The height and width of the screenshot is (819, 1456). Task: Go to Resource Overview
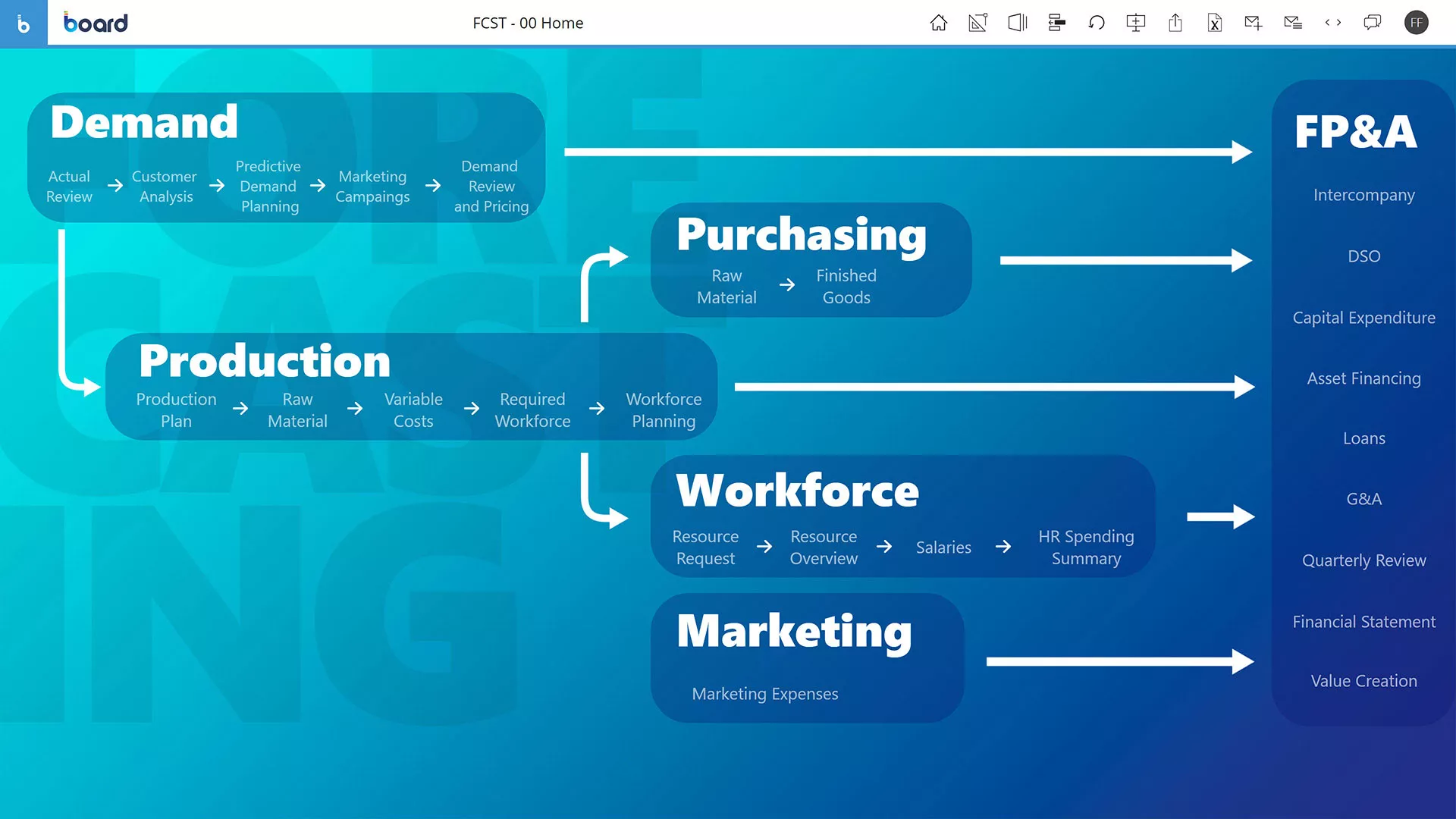pos(824,548)
